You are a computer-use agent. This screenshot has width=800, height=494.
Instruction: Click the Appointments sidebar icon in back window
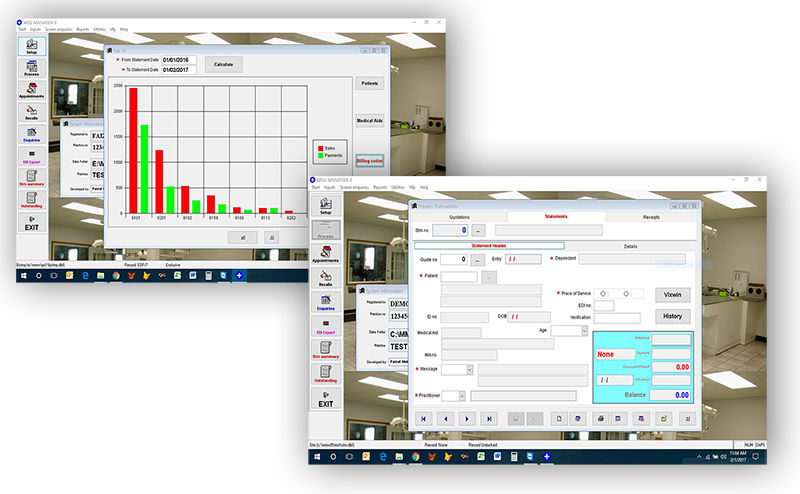tap(32, 87)
